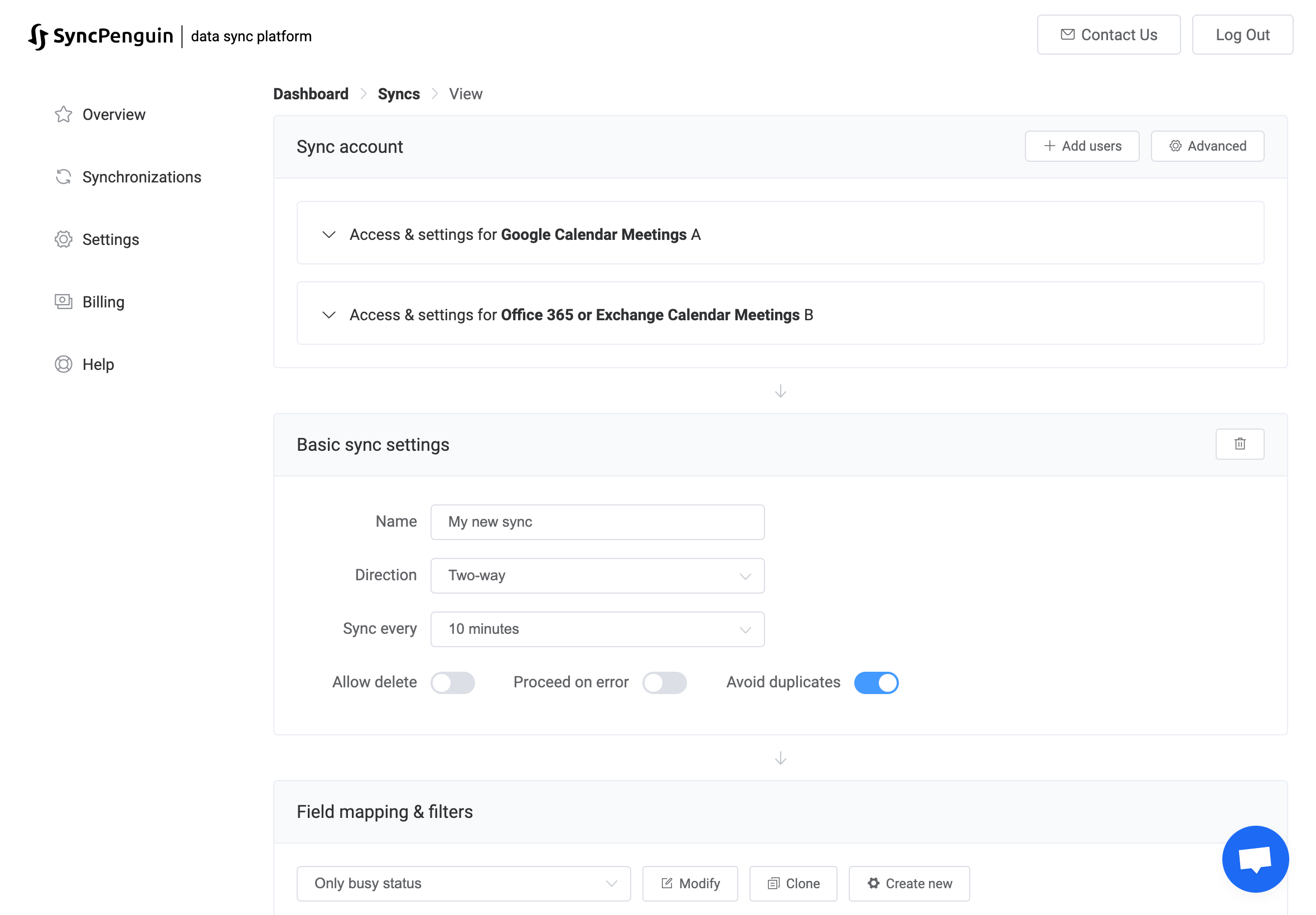Click the Overview star icon

(64, 115)
